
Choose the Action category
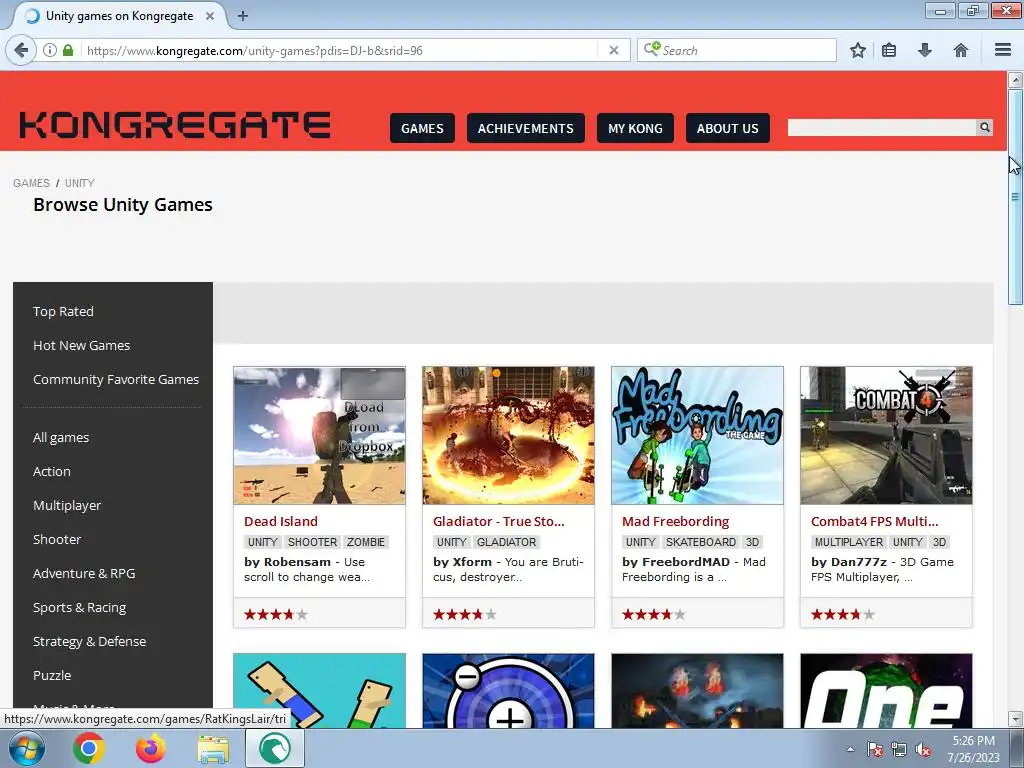(52, 472)
